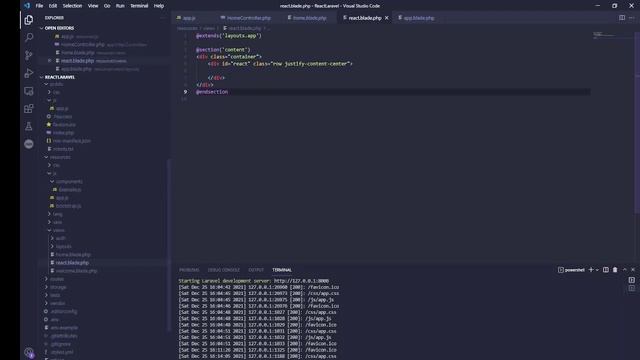The image size is (640, 360).
Task: Expand the storage folder
Action: [x=58, y=287]
